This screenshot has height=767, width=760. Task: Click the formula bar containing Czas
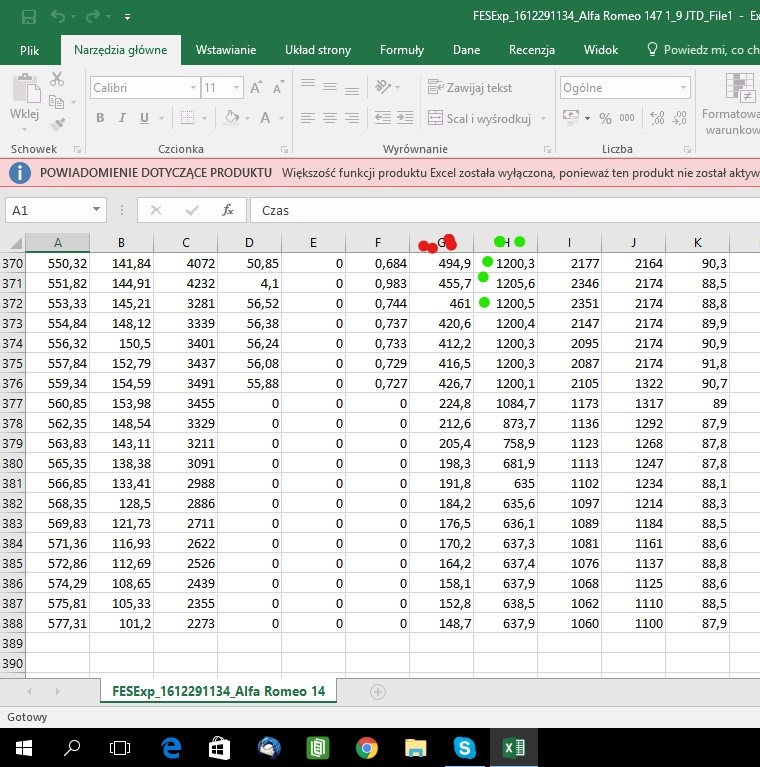click(500, 211)
